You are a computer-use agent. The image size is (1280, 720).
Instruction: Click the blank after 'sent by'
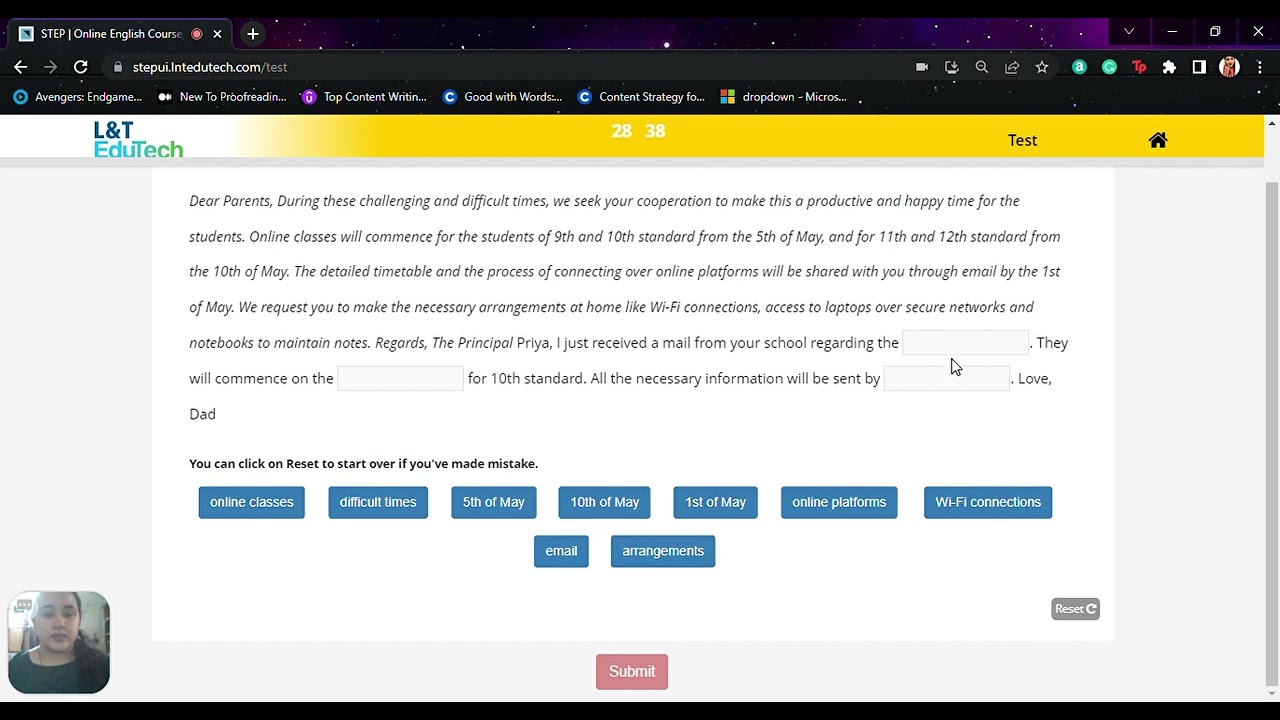946,378
